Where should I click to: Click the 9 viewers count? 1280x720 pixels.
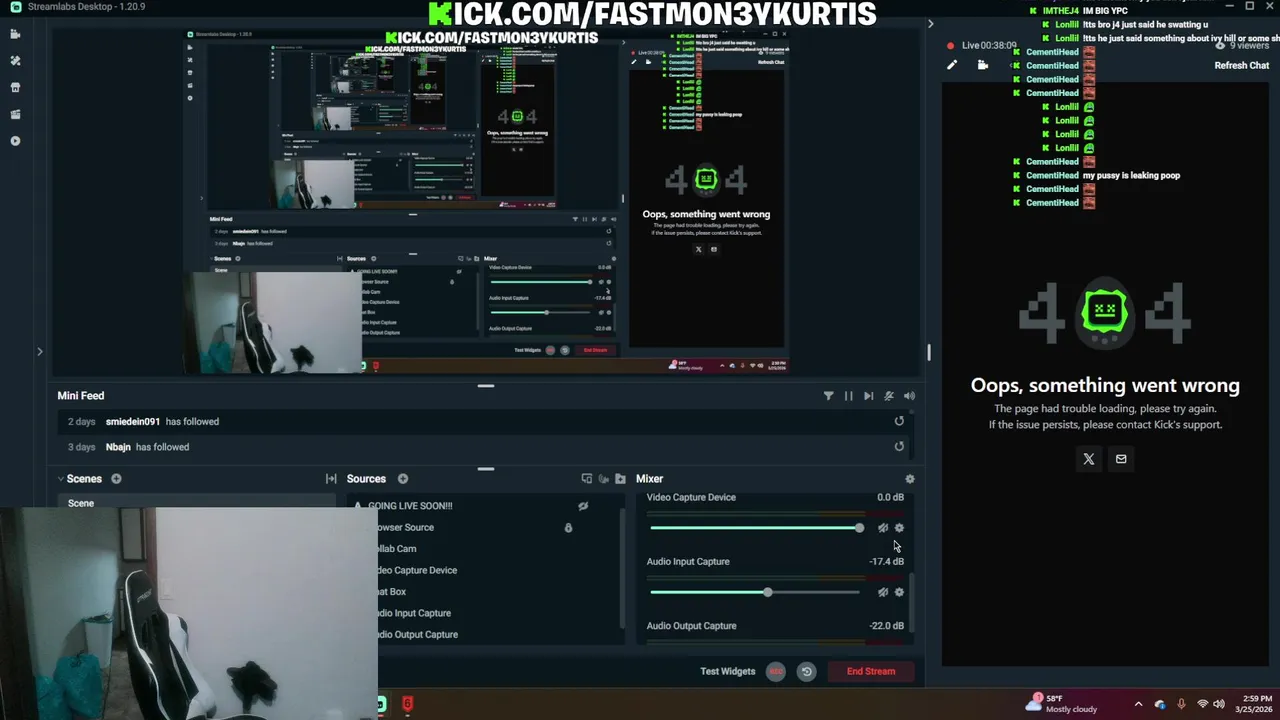tap(1249, 46)
